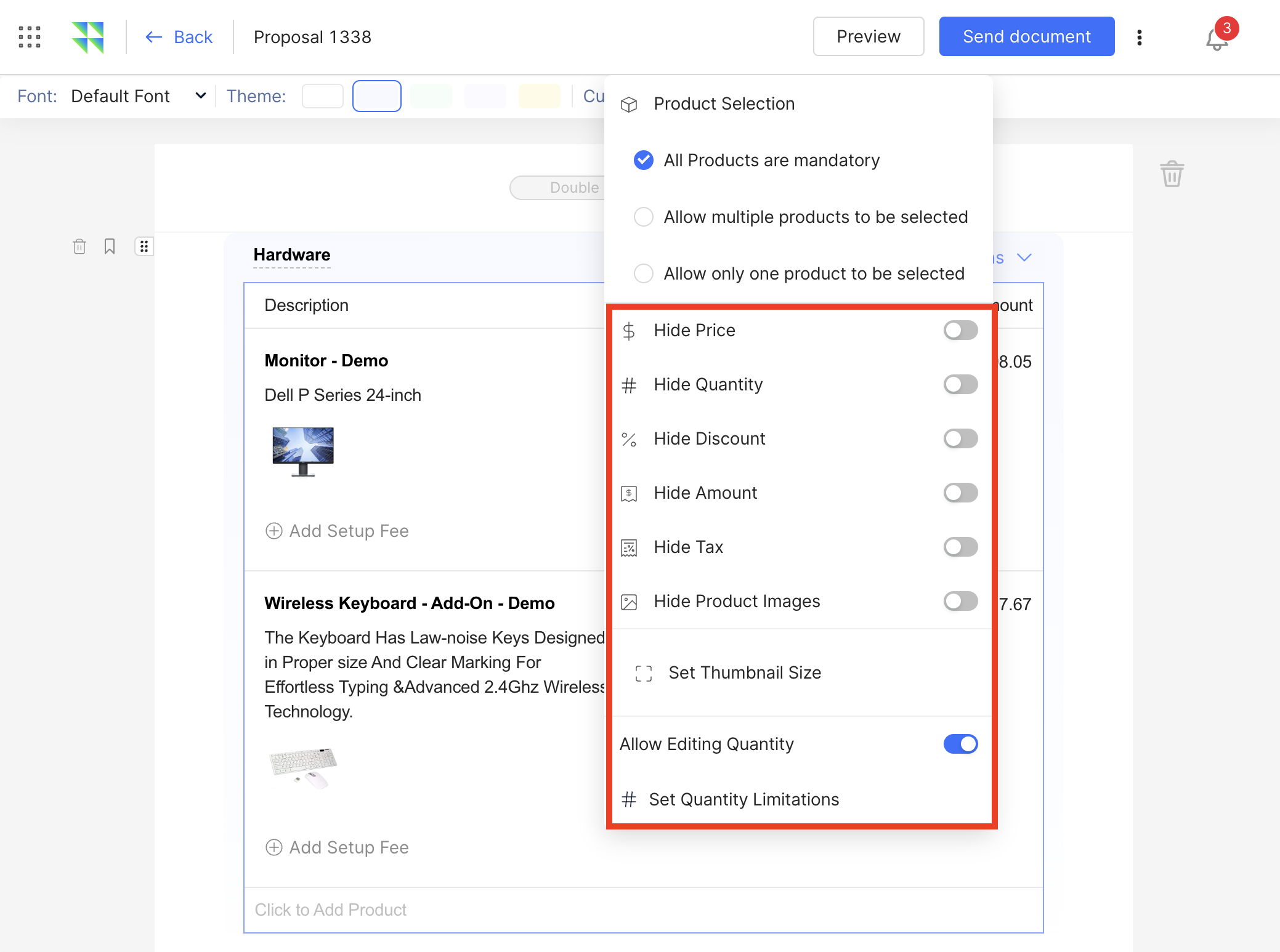Disable the Allow Editing Quantity switch
The width and height of the screenshot is (1280, 952).
pos(960,744)
